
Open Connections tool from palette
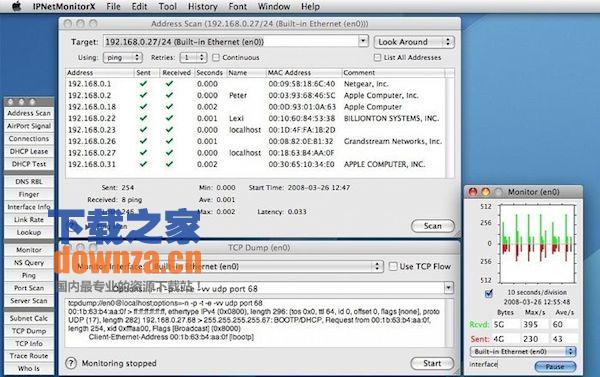click(x=29, y=139)
